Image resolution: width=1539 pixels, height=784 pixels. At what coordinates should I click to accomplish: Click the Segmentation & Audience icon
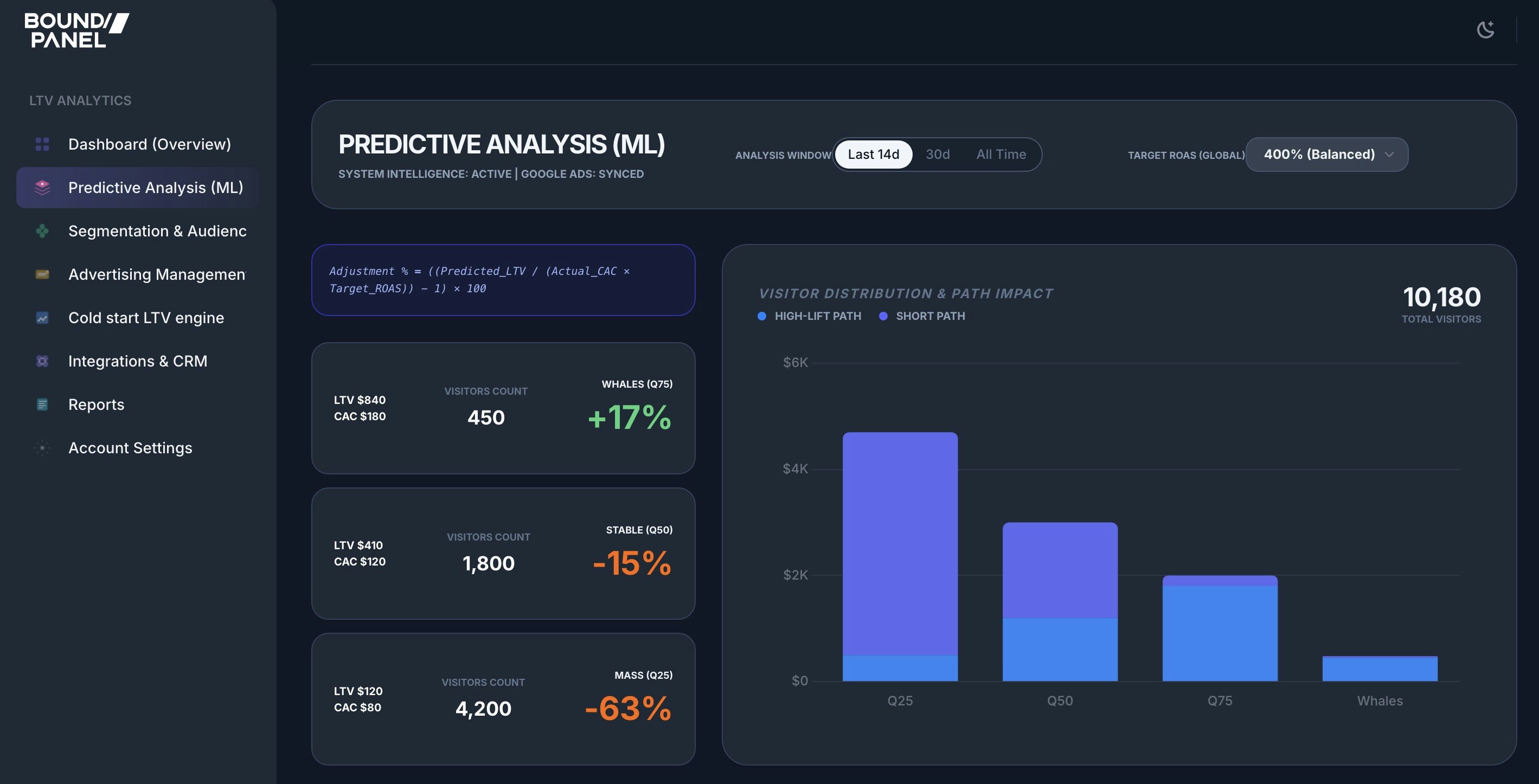[41, 230]
